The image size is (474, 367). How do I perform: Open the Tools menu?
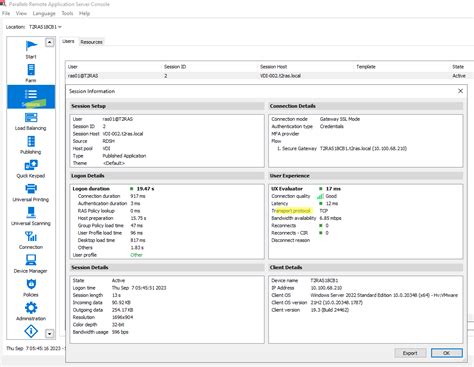[67, 13]
